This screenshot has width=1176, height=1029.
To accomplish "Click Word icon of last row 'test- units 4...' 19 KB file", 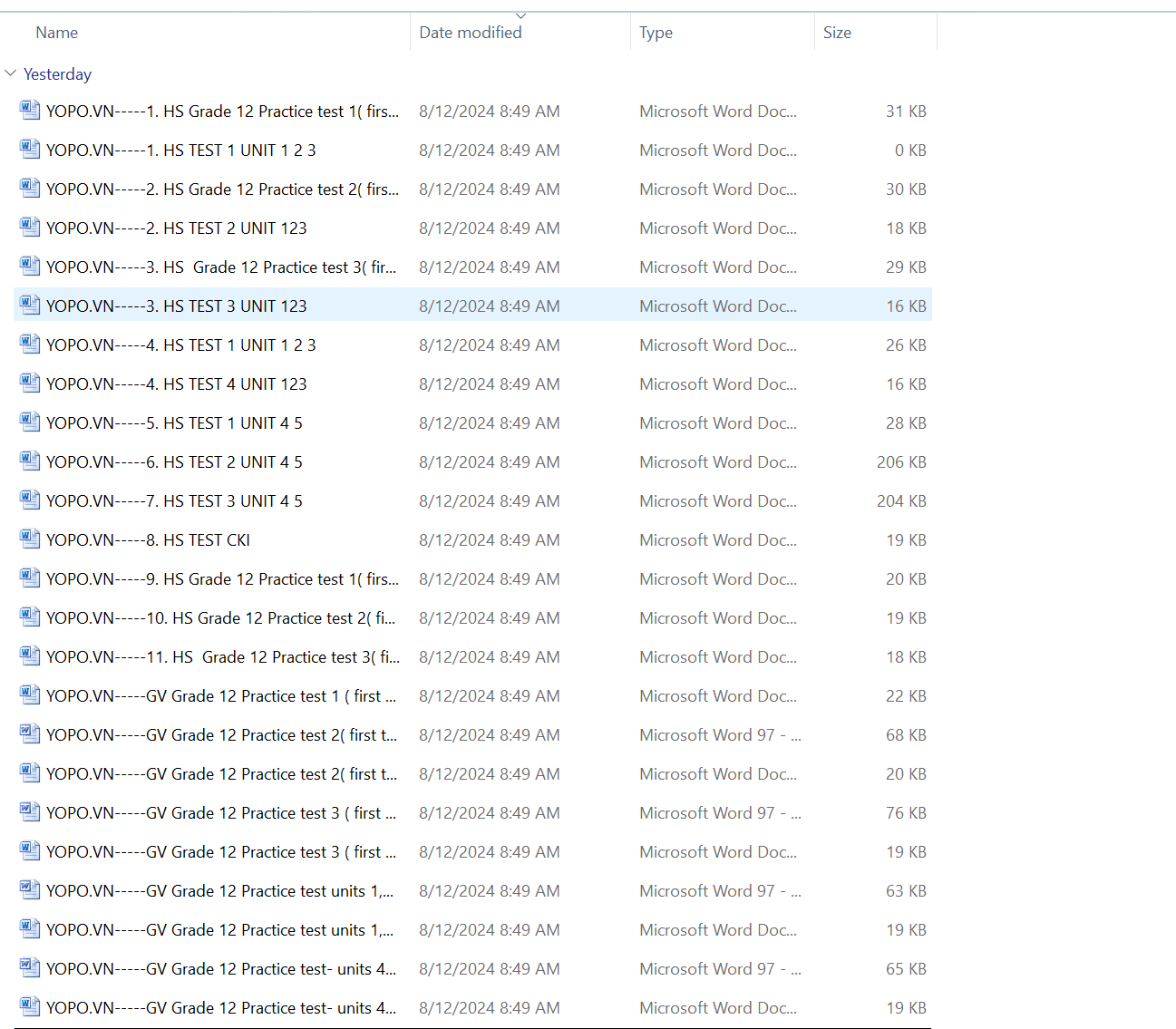I will click(x=30, y=1007).
